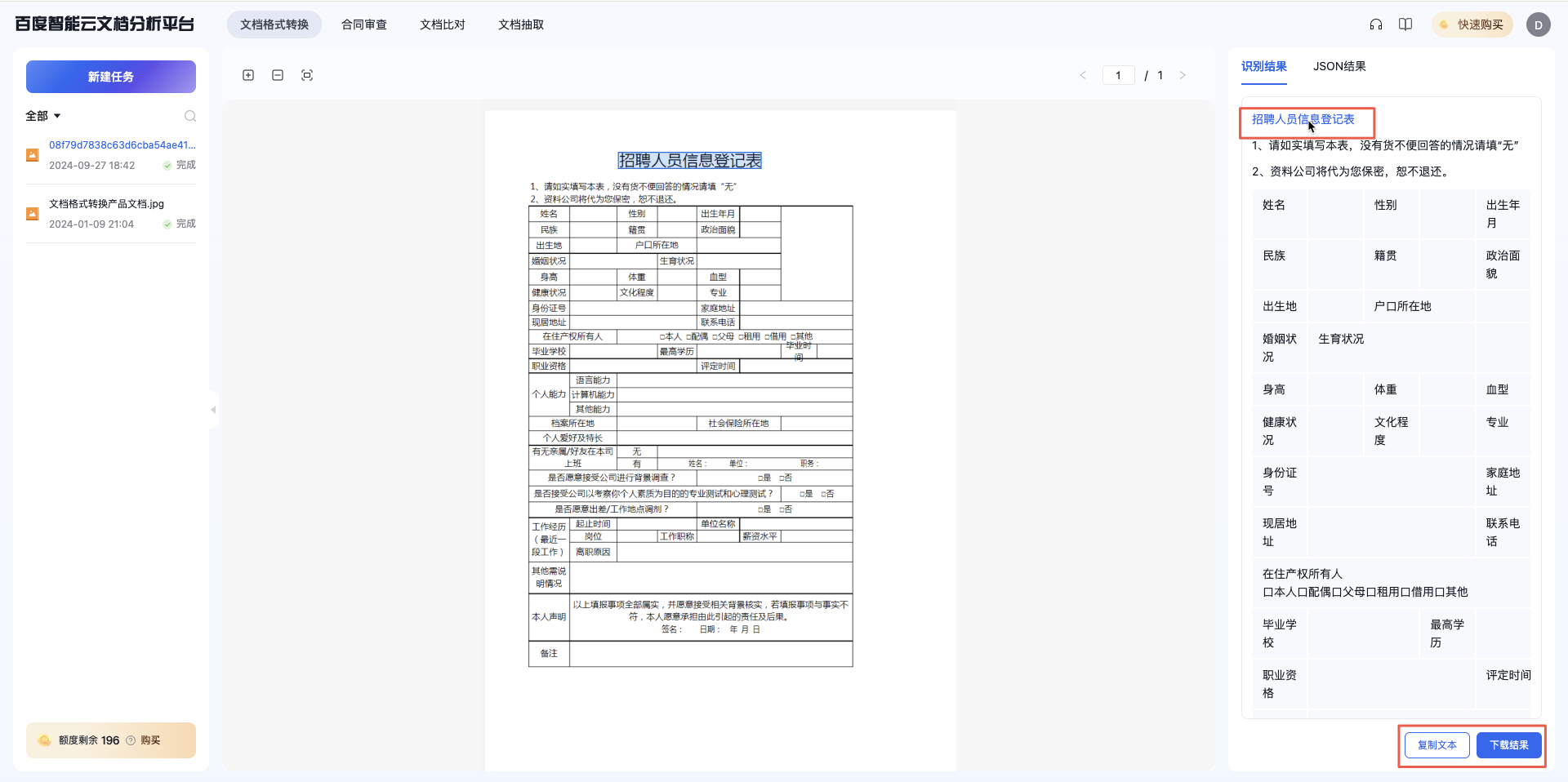The height and width of the screenshot is (782, 1568).
Task: Click the fit-to-screen icon in viewer toolbar
Action: [307, 75]
